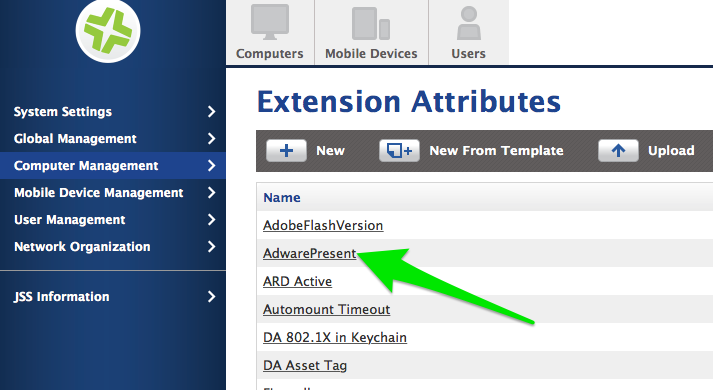Expand the JSS Information chevron
The image size is (713, 390).
point(211,296)
